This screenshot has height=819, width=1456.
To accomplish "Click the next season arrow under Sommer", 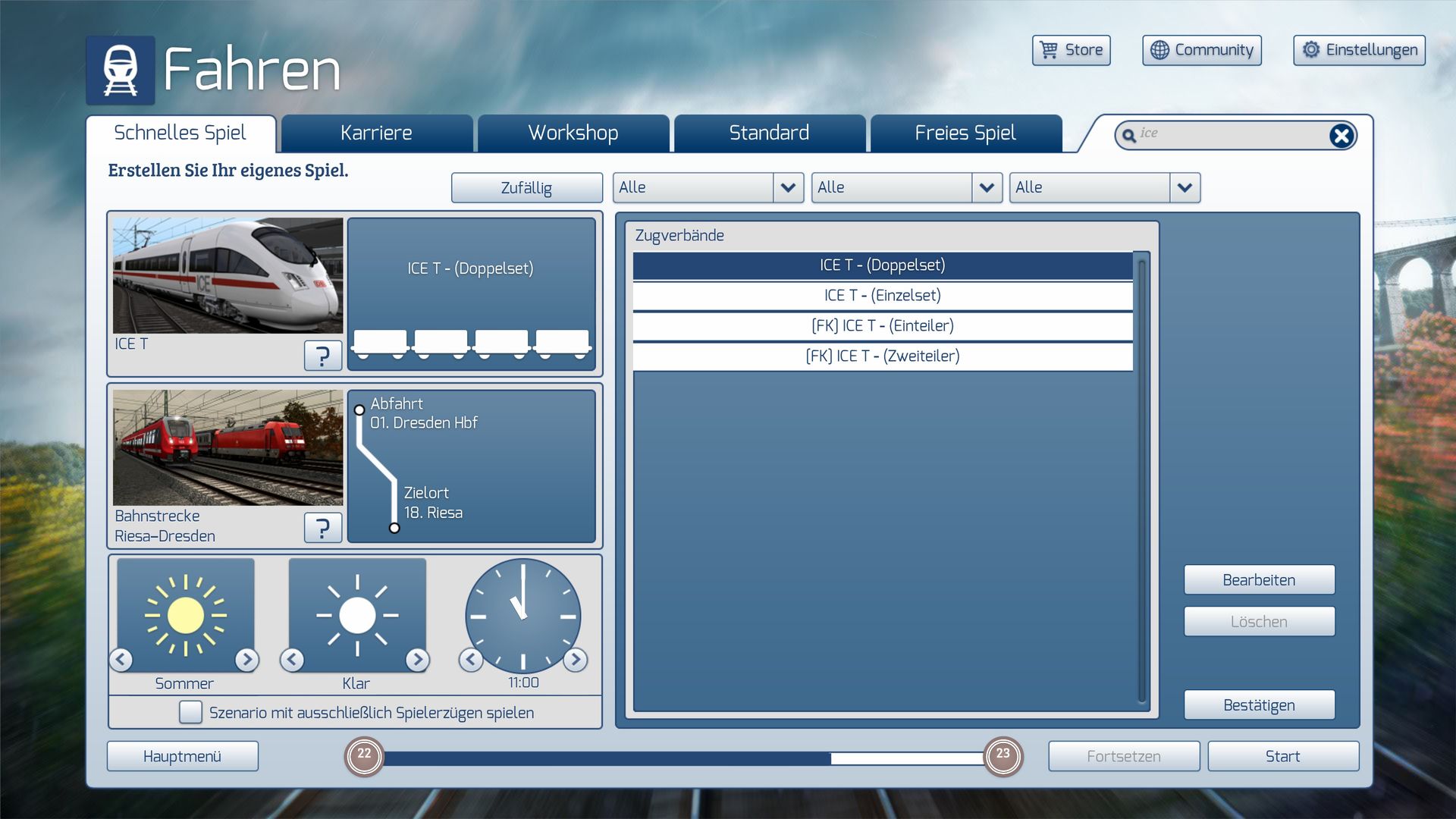I will coord(246,660).
